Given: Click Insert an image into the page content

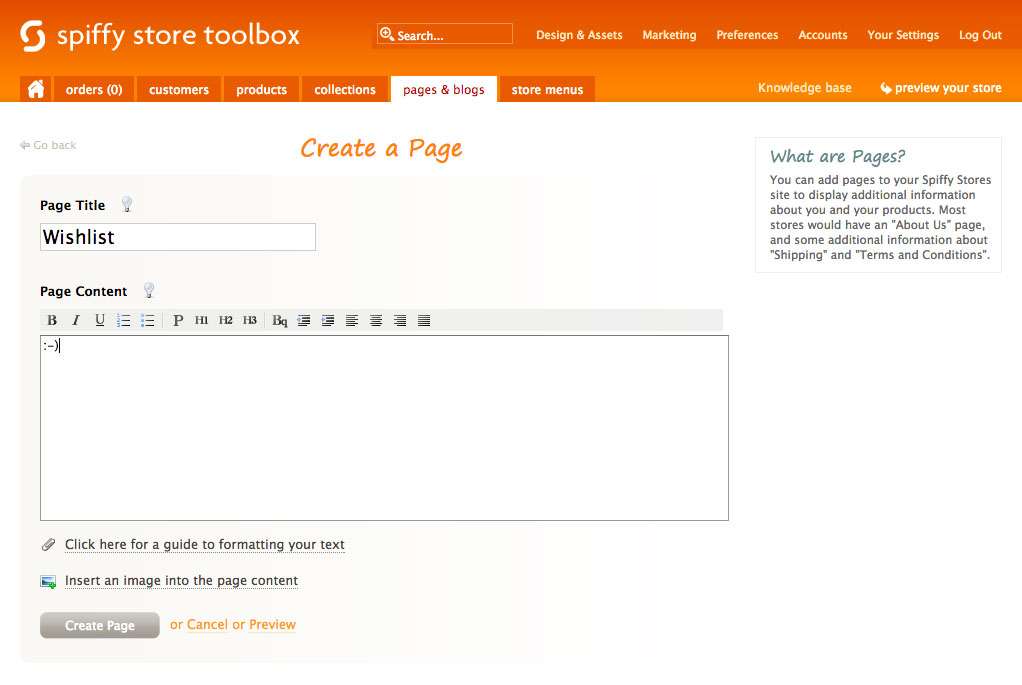Looking at the screenshot, I should pos(181,581).
